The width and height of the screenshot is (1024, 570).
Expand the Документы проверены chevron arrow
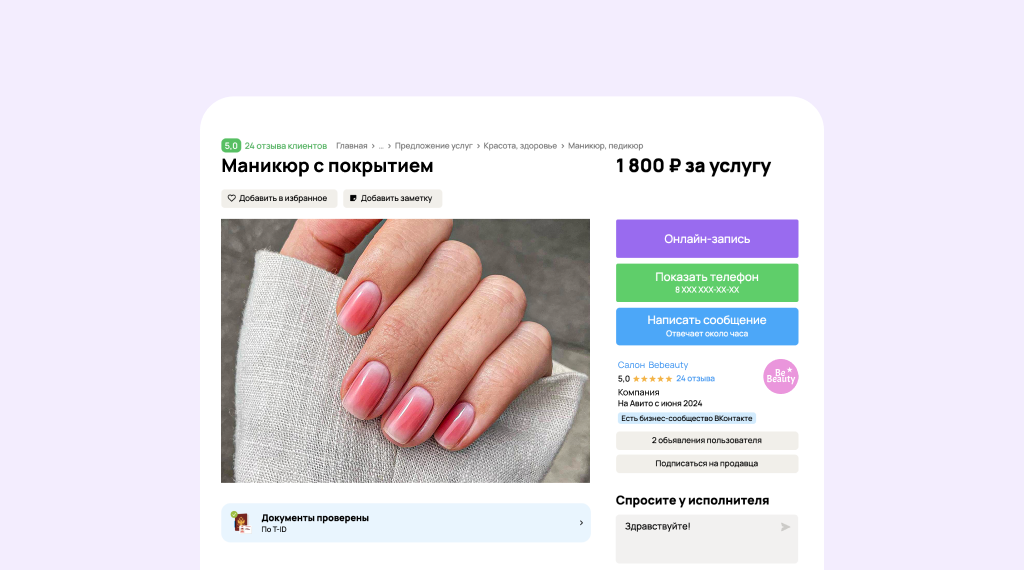pyautogui.click(x=581, y=522)
